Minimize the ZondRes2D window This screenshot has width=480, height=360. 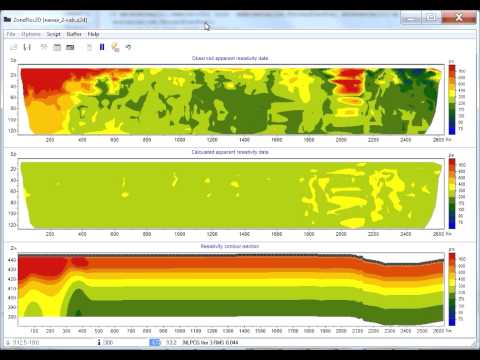point(411,18)
